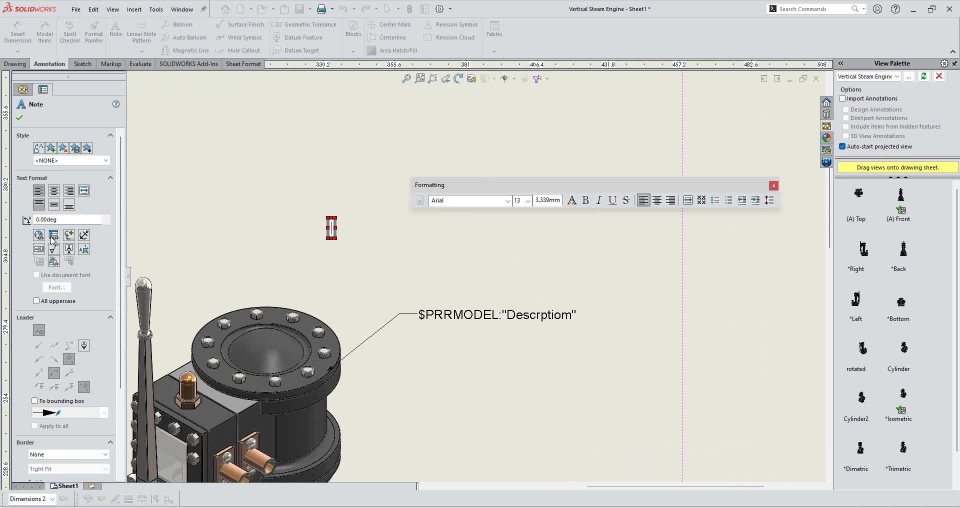
Task: Open the leader arrow style dropdown
Action: (70, 413)
